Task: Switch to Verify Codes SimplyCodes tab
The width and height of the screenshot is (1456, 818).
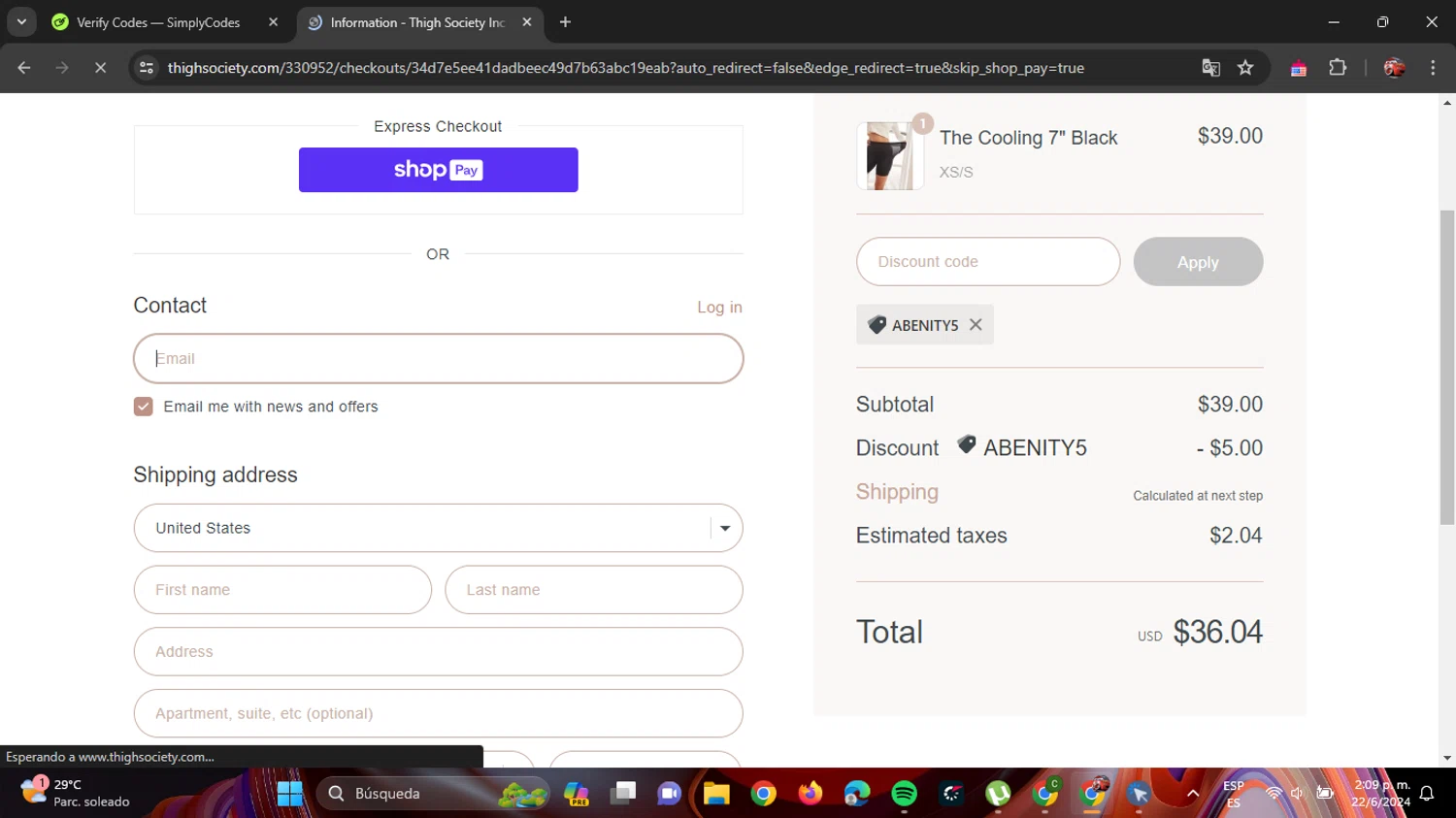Action: pyautogui.click(x=158, y=22)
